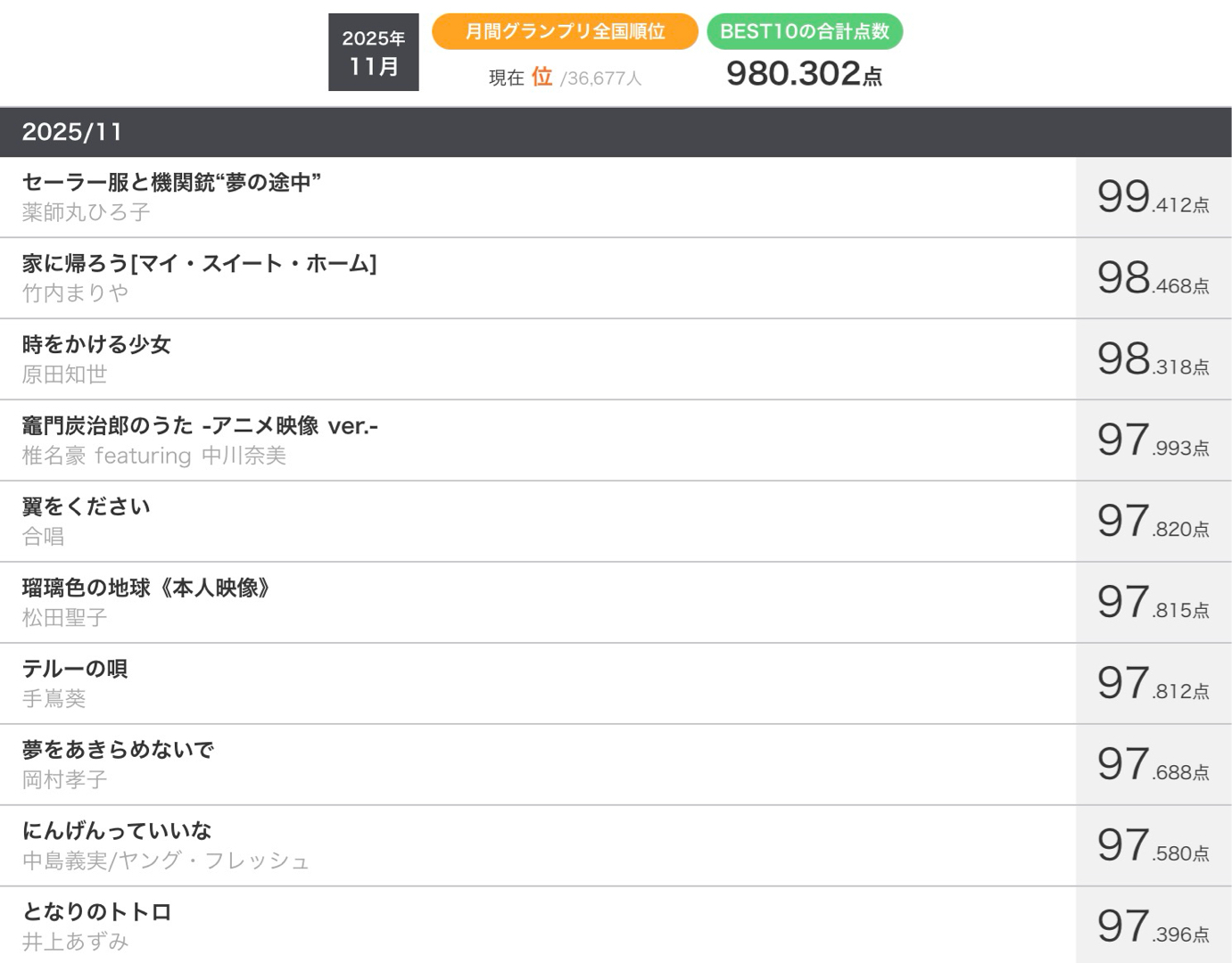
Task: Open the song にんげんっていいな
Action: (x=117, y=832)
